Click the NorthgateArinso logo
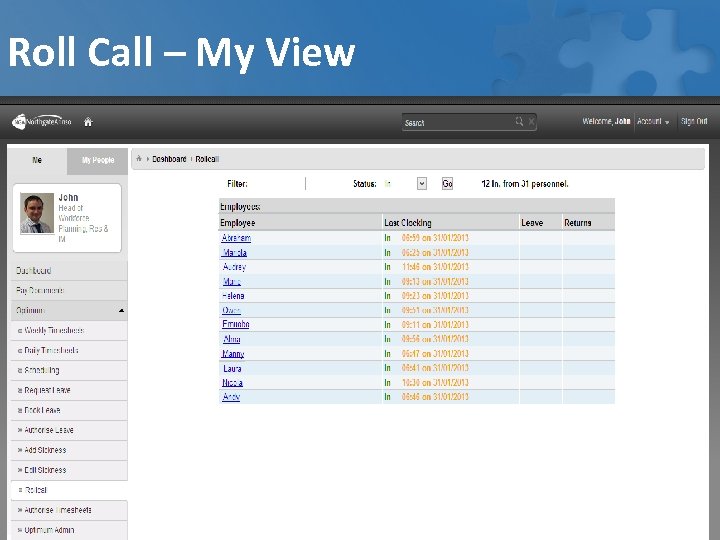The image size is (720, 540). tap(42, 122)
